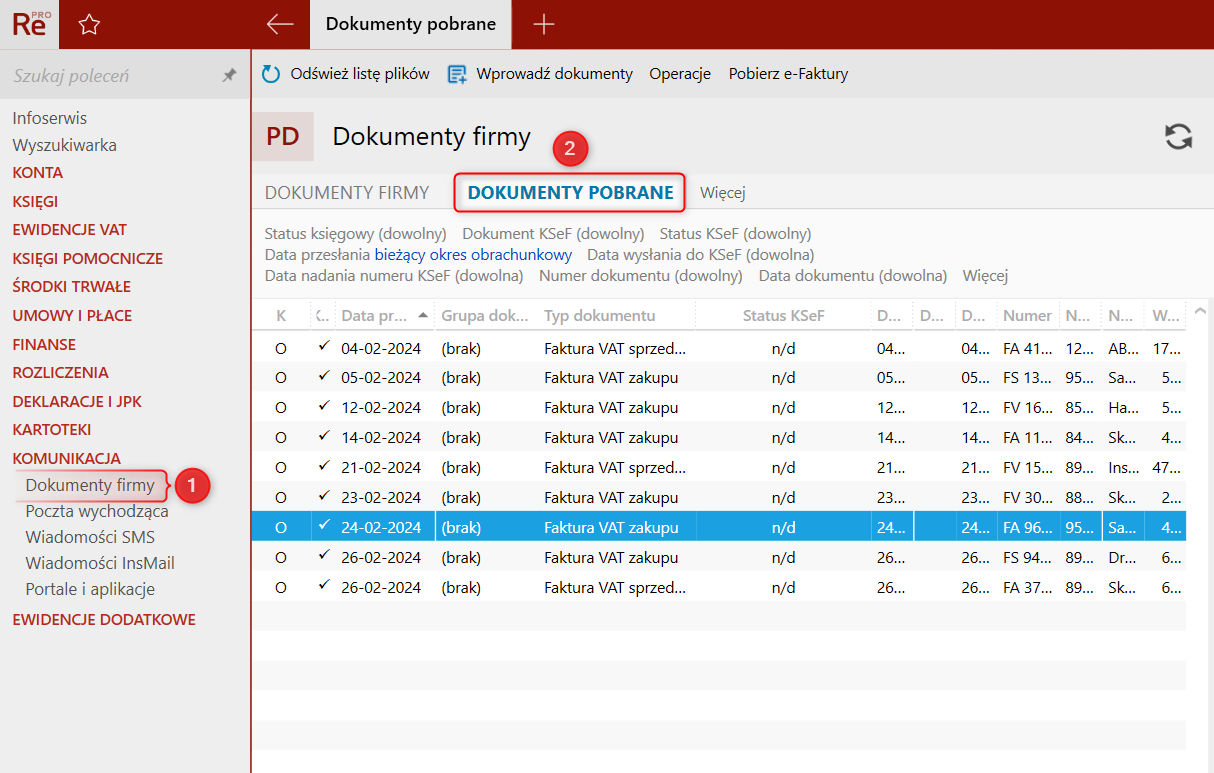
Task: Go back using the left arrow
Action: tap(280, 24)
